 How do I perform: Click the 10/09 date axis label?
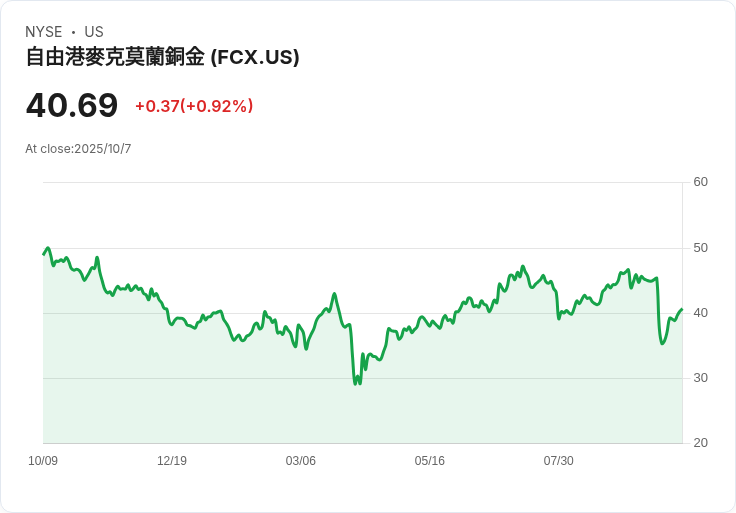pos(43,461)
